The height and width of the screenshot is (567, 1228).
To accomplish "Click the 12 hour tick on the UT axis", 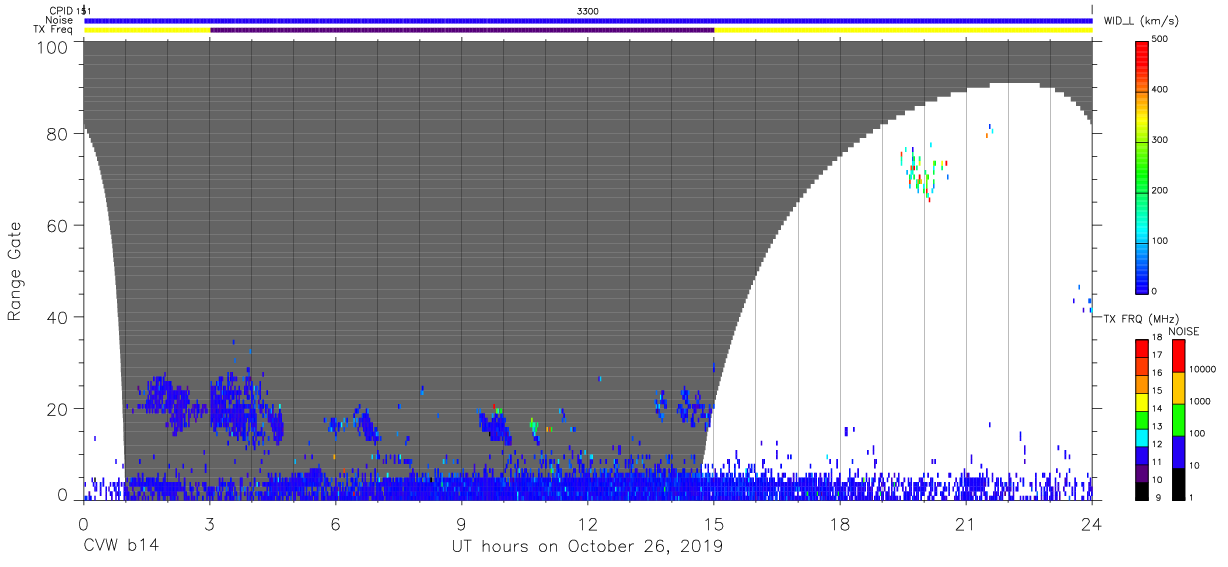I will (587, 523).
